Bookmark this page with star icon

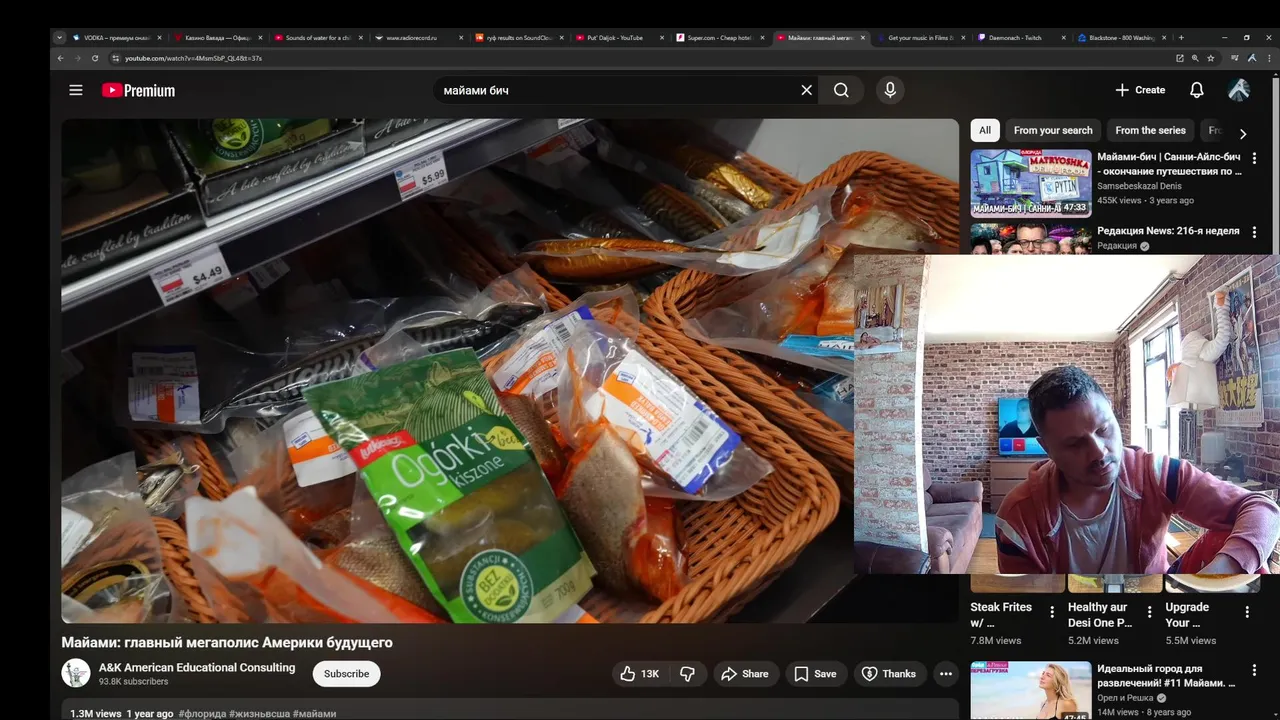pos(1210,58)
